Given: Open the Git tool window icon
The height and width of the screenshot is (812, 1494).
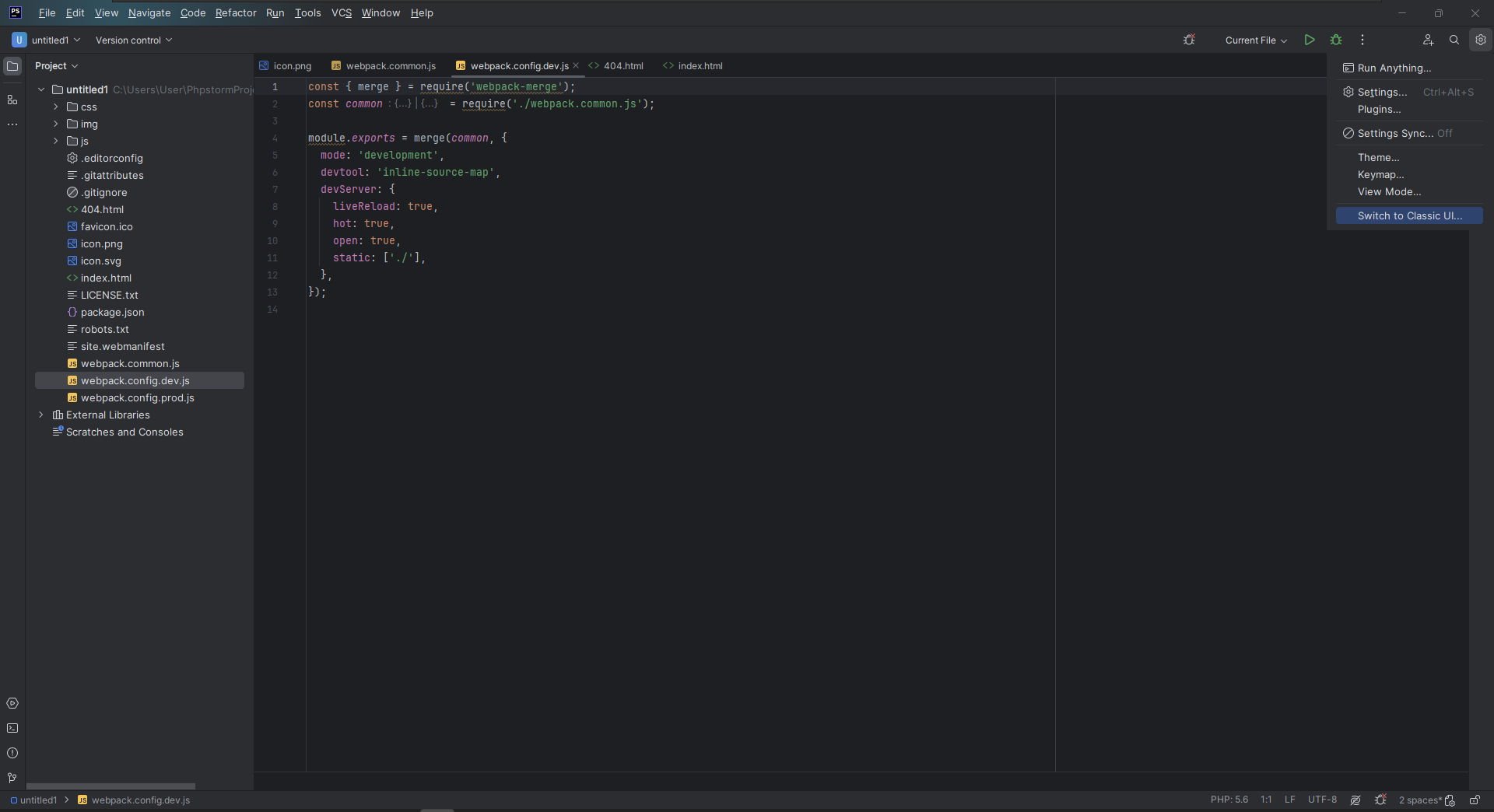Looking at the screenshot, I should (12, 778).
